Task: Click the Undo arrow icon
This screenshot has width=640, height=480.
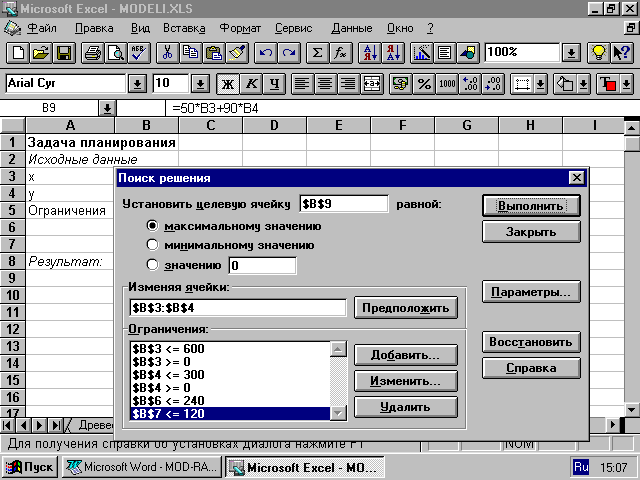Action: point(266,53)
